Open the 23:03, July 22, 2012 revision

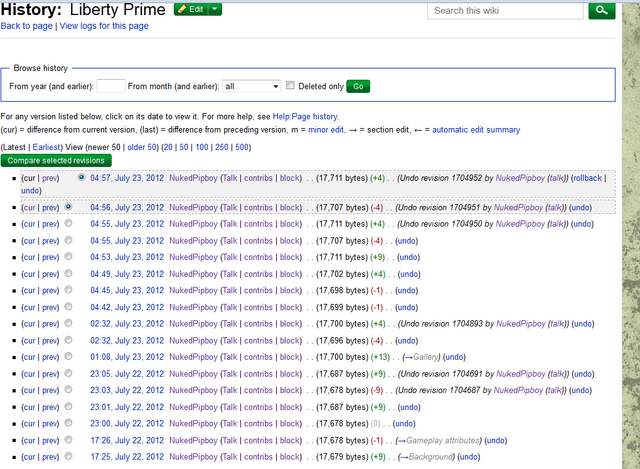click(x=127, y=390)
